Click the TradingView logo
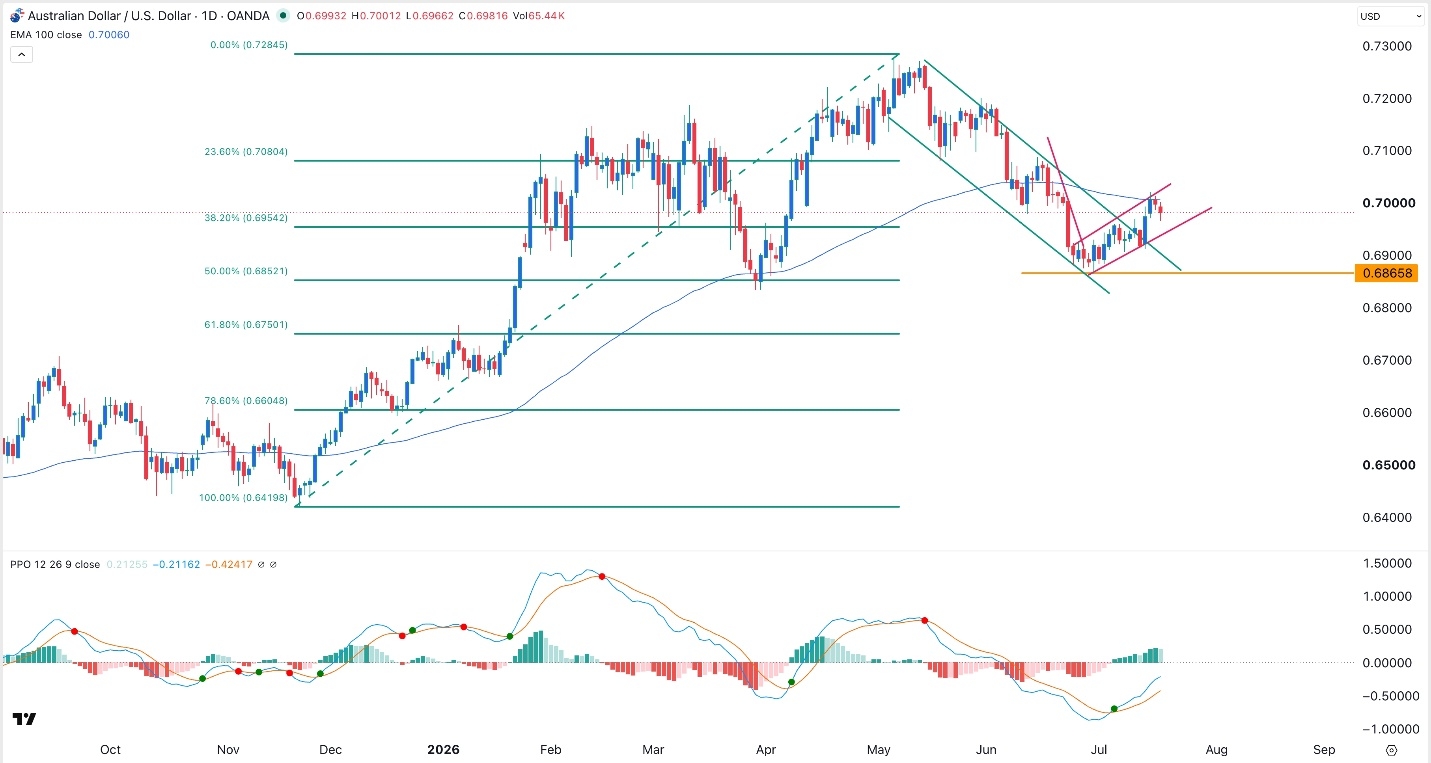1431x763 pixels. coord(25,719)
